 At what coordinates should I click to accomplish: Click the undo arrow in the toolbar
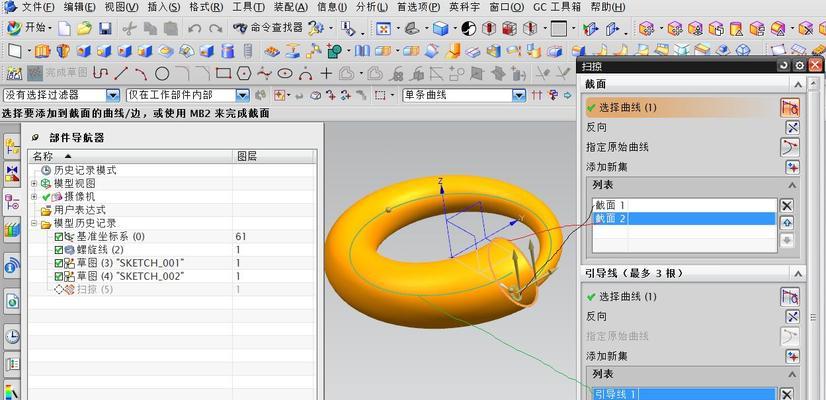point(194,28)
